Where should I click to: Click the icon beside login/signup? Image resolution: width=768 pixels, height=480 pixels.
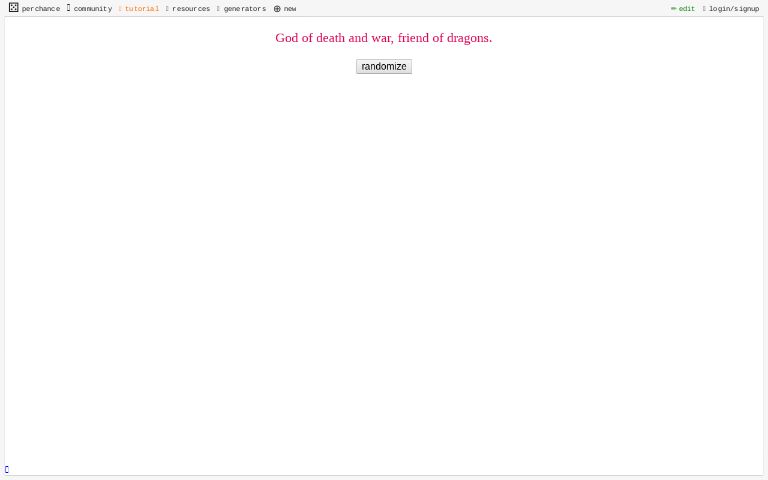(x=704, y=9)
